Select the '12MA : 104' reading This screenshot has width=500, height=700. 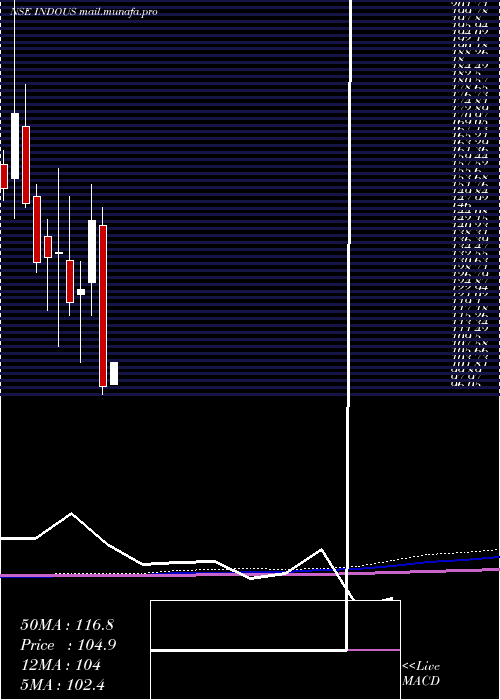(x=61, y=665)
